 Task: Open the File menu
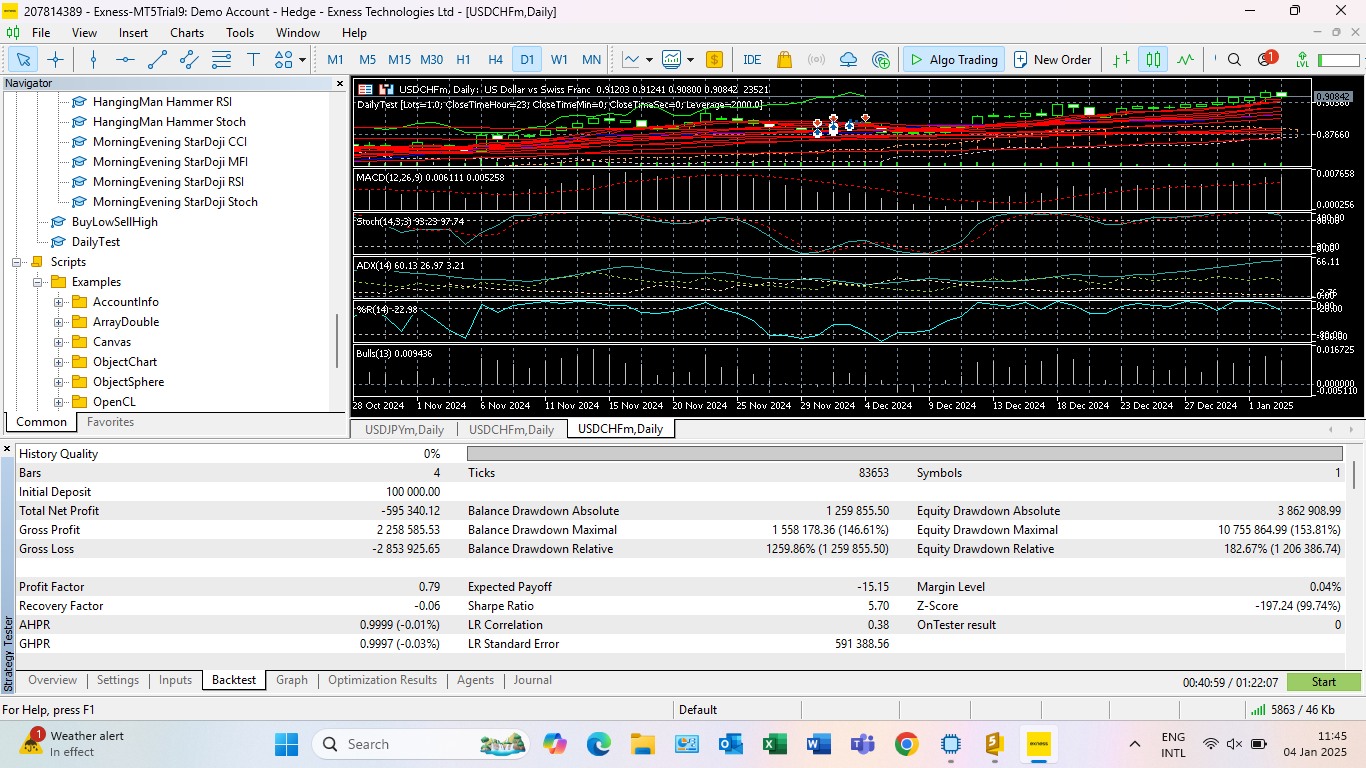[x=41, y=33]
